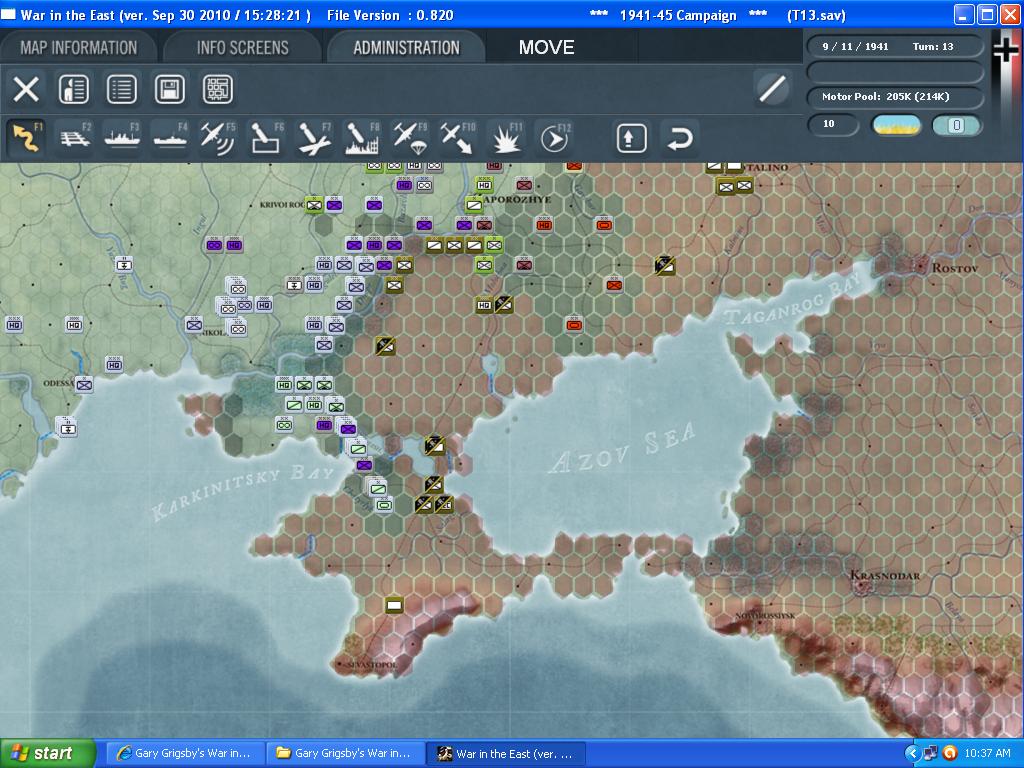Select the F9 air transport parachute icon
Viewport: 1024px width, 768px height.
[410, 138]
